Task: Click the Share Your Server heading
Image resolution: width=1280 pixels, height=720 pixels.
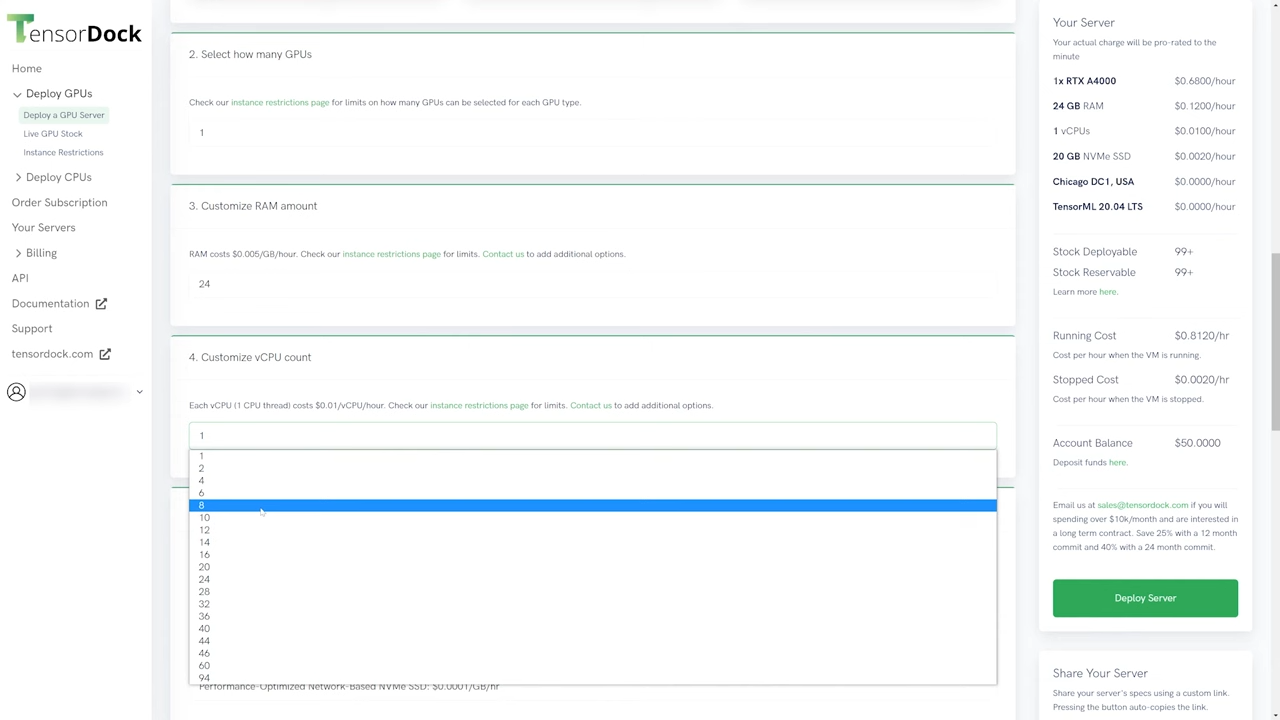Action: click(x=1100, y=674)
